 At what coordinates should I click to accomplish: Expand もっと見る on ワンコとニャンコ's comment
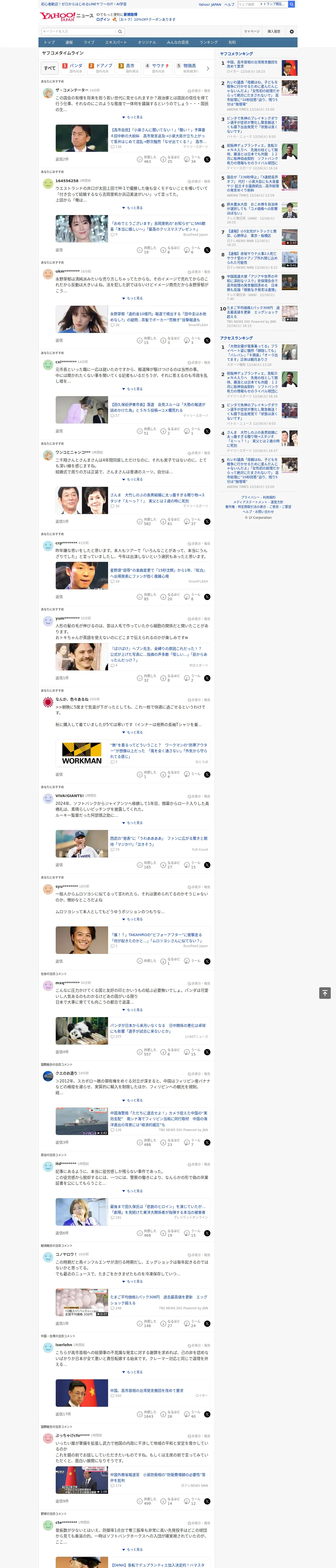tap(132, 480)
